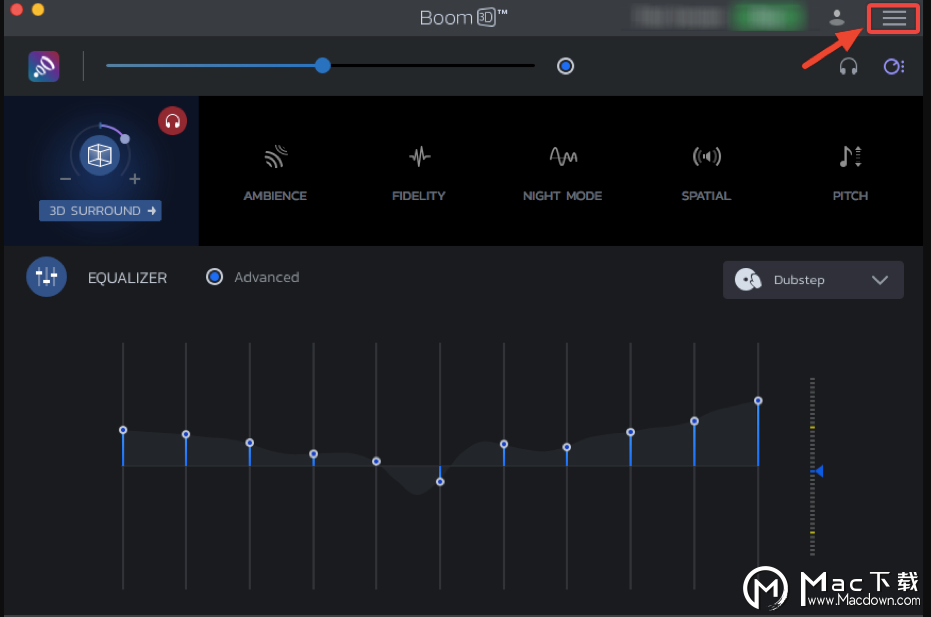931x617 pixels.
Task: Click the red headphone badge icon
Action: pyautogui.click(x=172, y=121)
